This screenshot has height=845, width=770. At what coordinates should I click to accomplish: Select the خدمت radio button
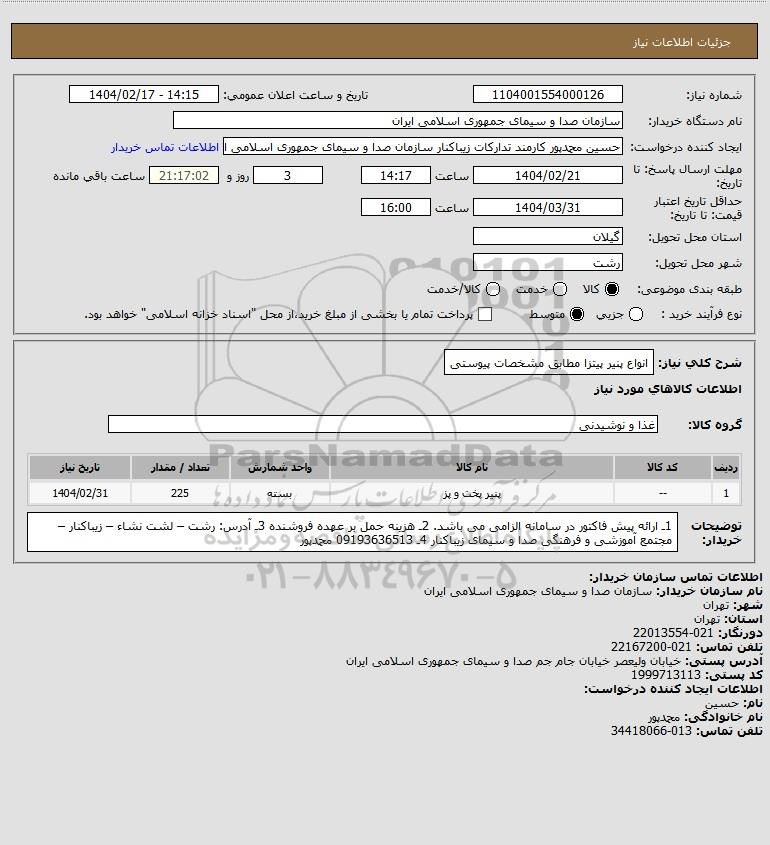pyautogui.click(x=560, y=289)
